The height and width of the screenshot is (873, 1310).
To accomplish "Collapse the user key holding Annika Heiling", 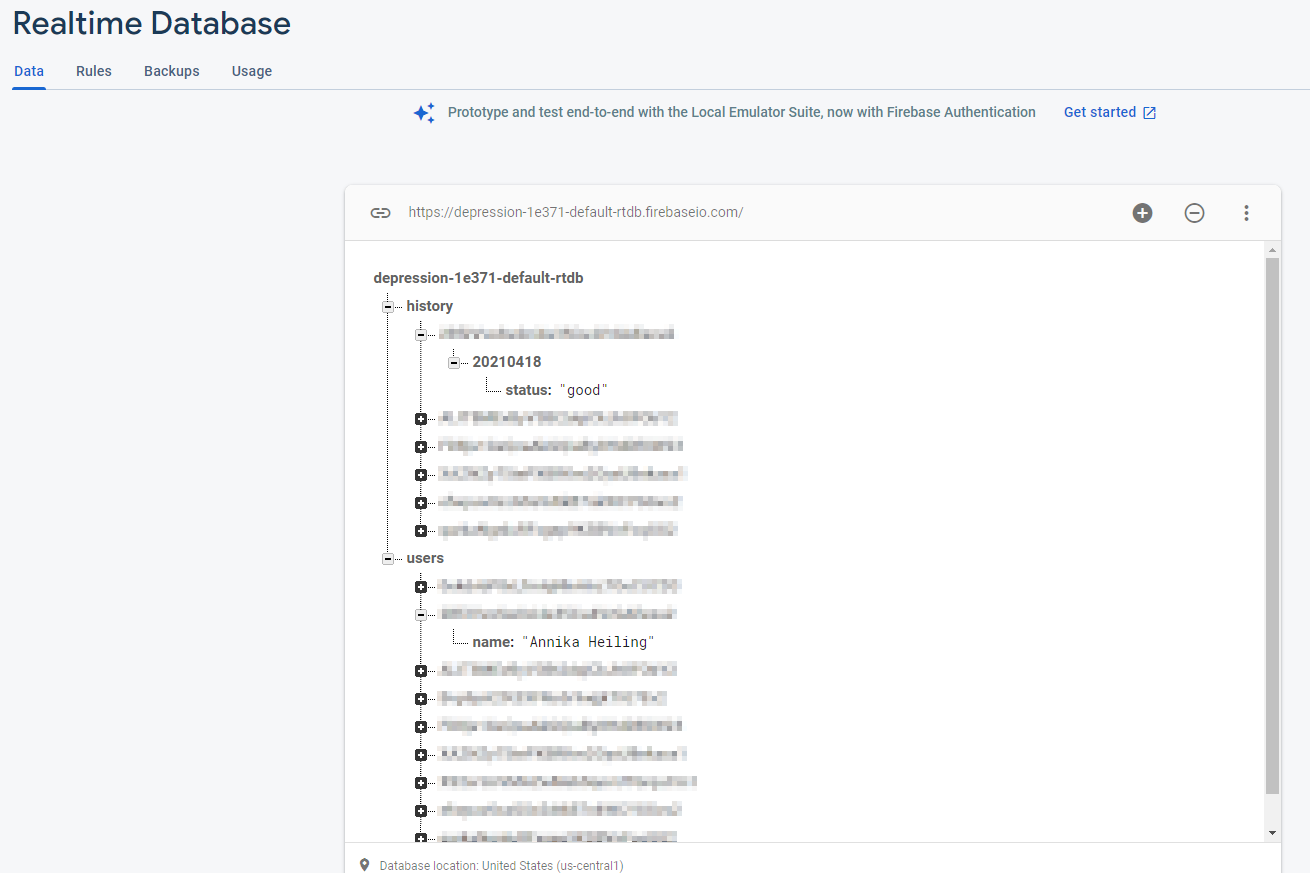I will (420, 615).
